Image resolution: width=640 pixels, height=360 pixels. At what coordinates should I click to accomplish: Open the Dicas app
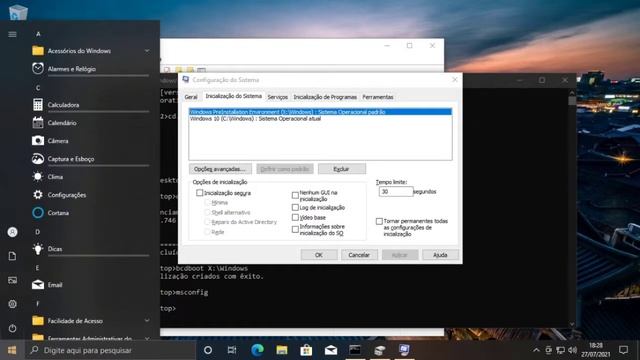click(91, 249)
